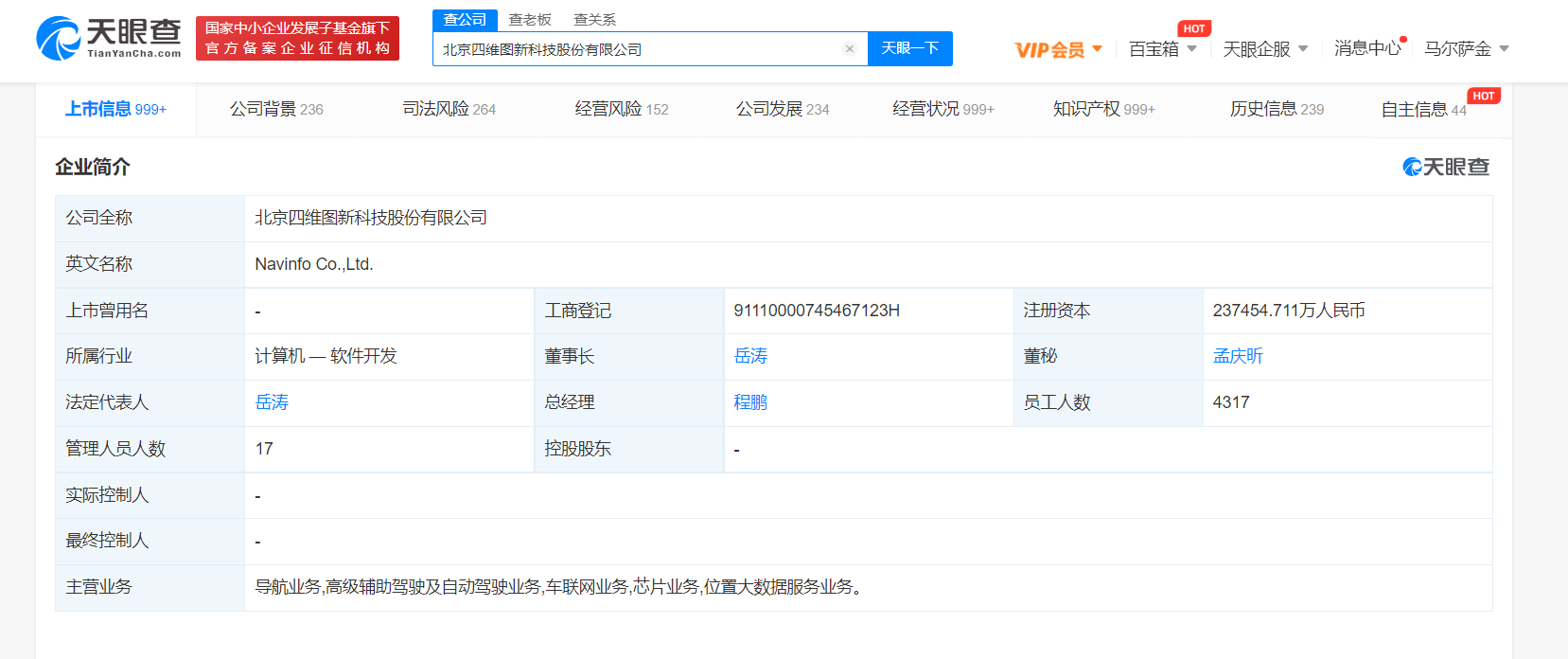This screenshot has width=1568, height=659.
Task: Click the 员工人数 label cell
Action: click(x=1108, y=402)
